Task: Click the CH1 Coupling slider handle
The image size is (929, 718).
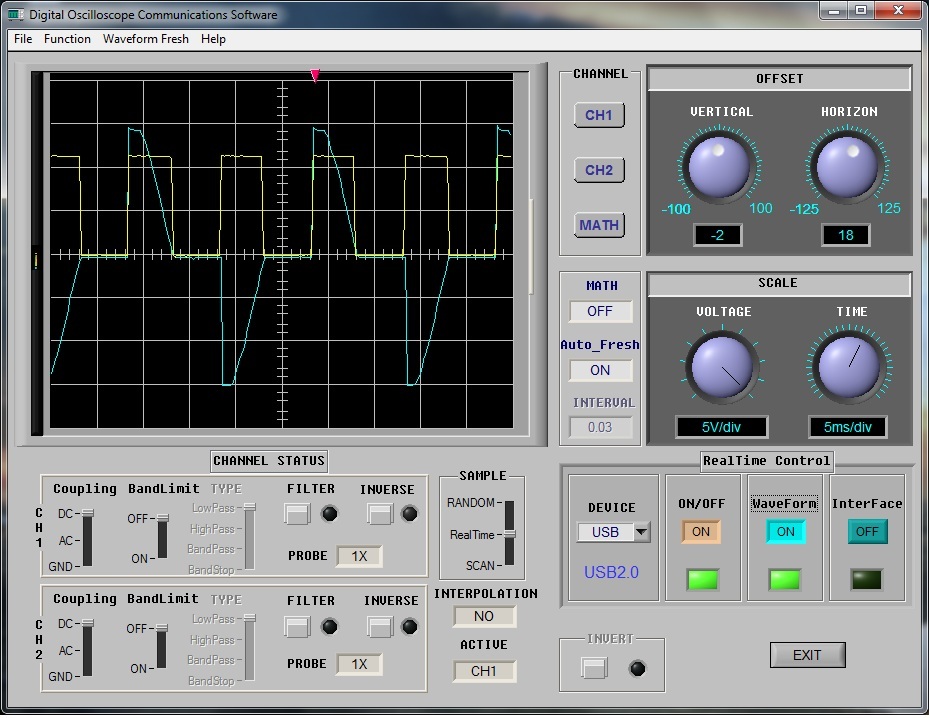Action: (88, 513)
